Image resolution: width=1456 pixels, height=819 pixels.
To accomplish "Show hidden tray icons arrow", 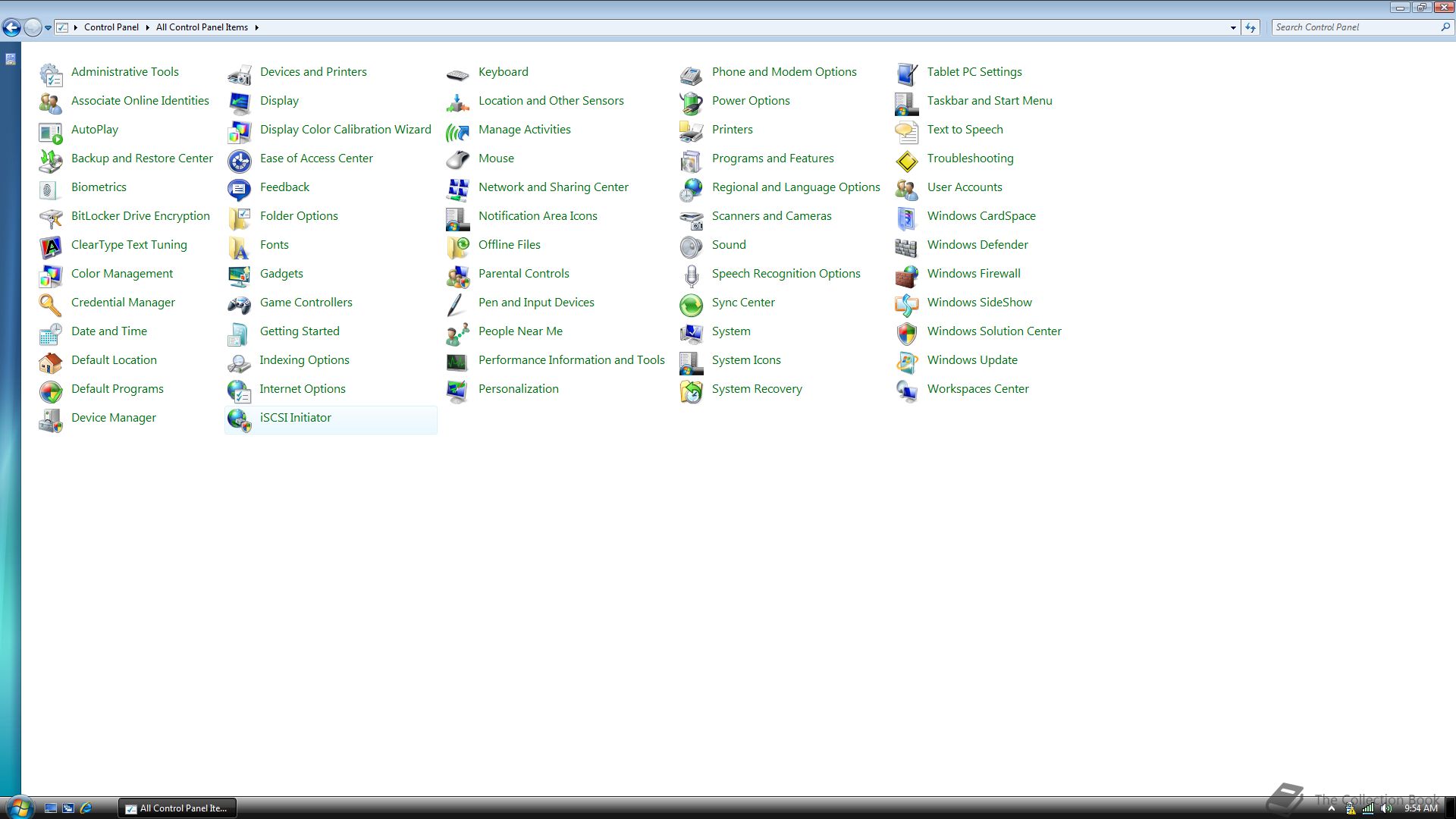I will (1331, 808).
